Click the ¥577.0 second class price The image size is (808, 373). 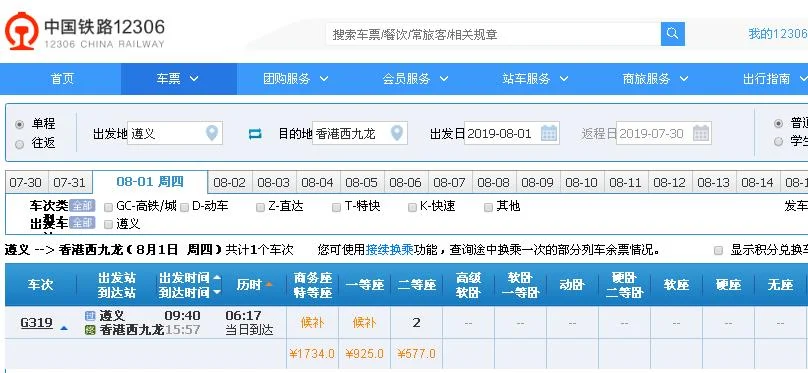click(416, 354)
